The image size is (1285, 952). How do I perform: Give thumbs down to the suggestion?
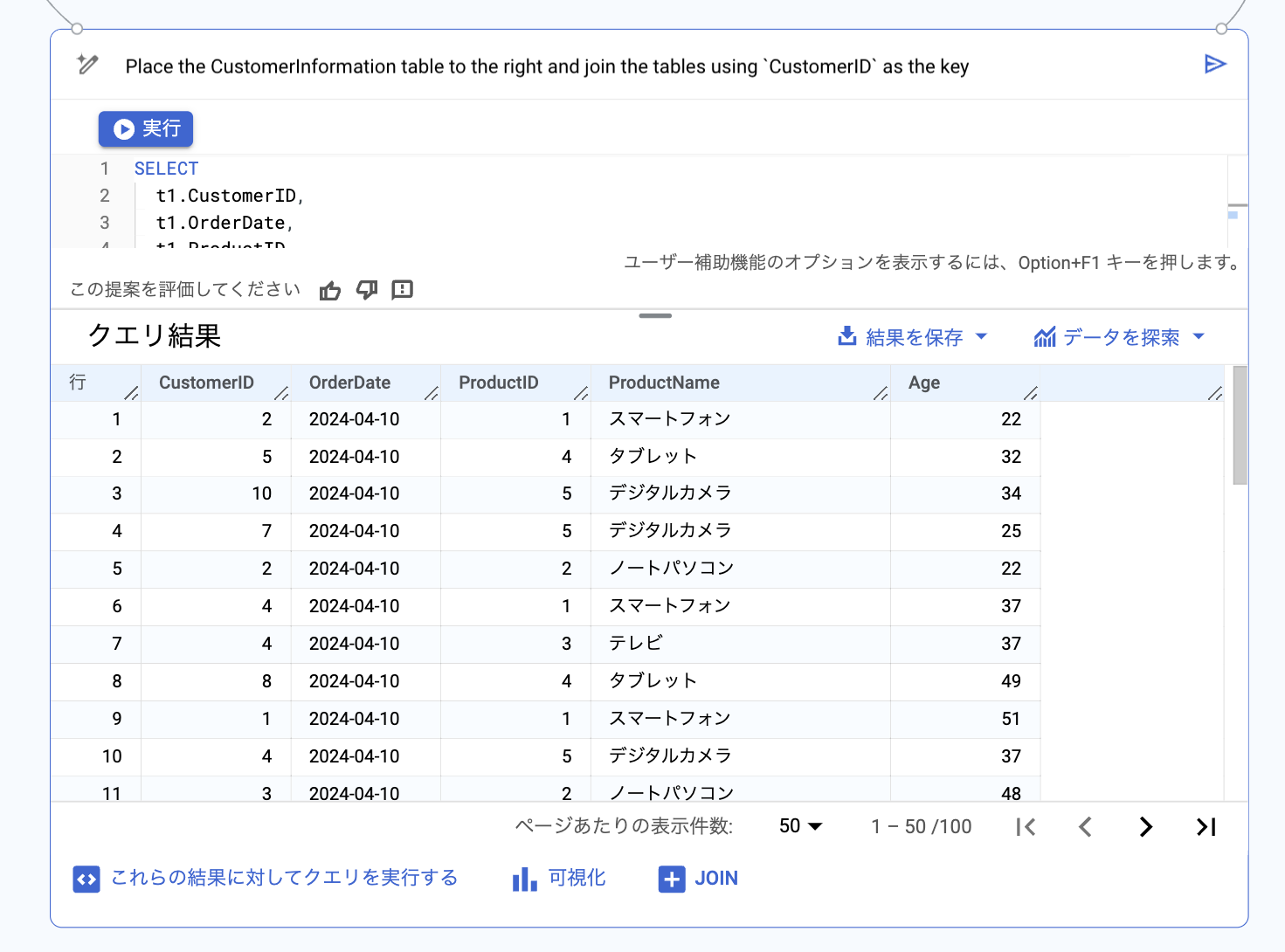coord(367,290)
